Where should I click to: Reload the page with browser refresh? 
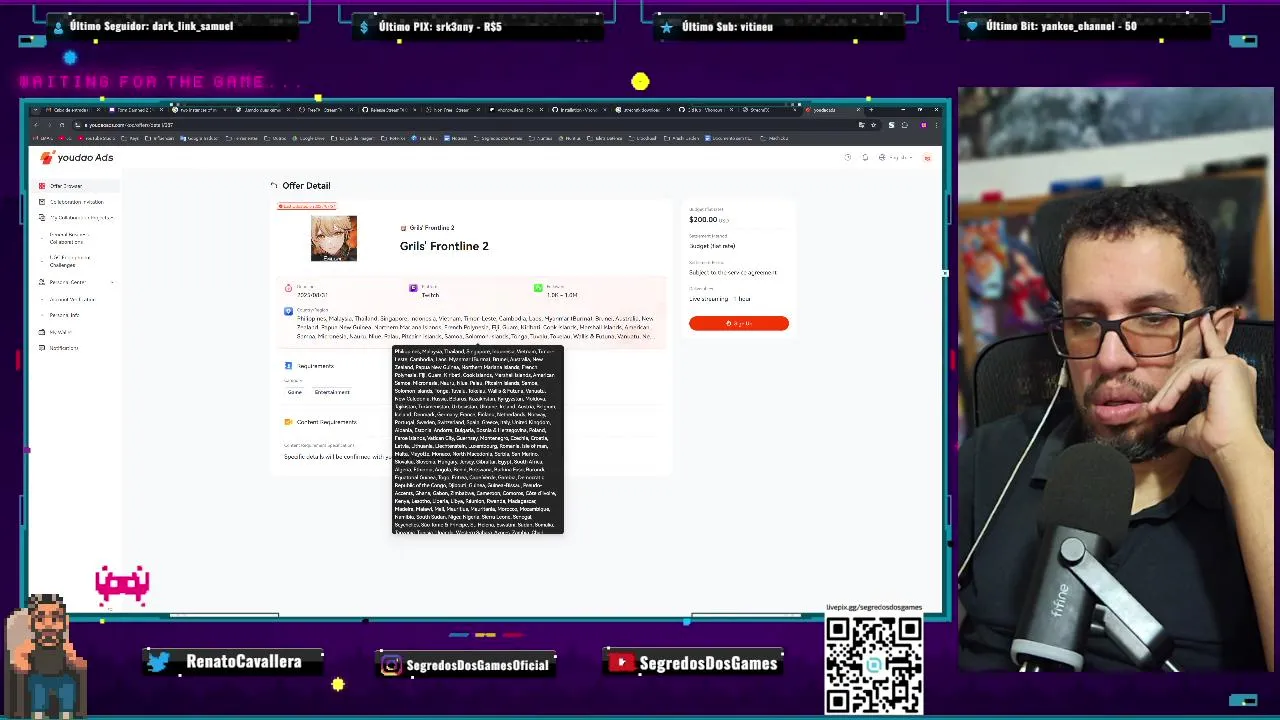(61, 125)
